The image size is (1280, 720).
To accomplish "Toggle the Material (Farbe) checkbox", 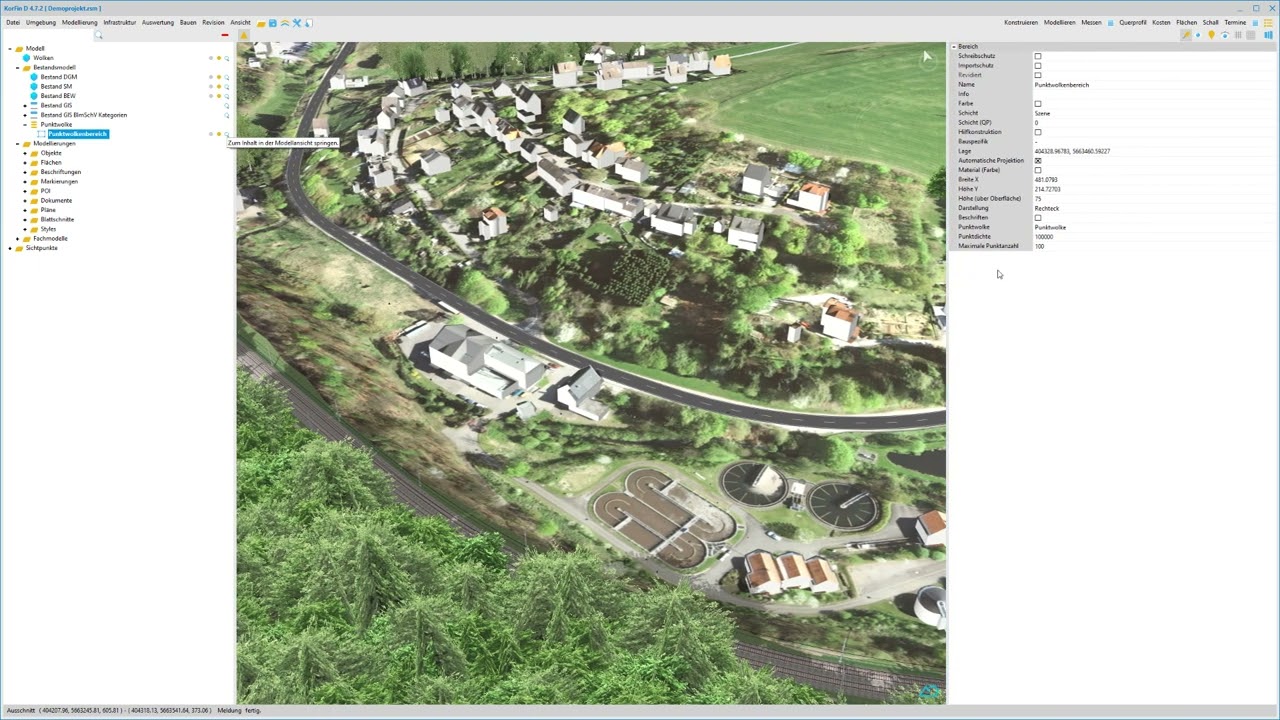I will point(1038,170).
